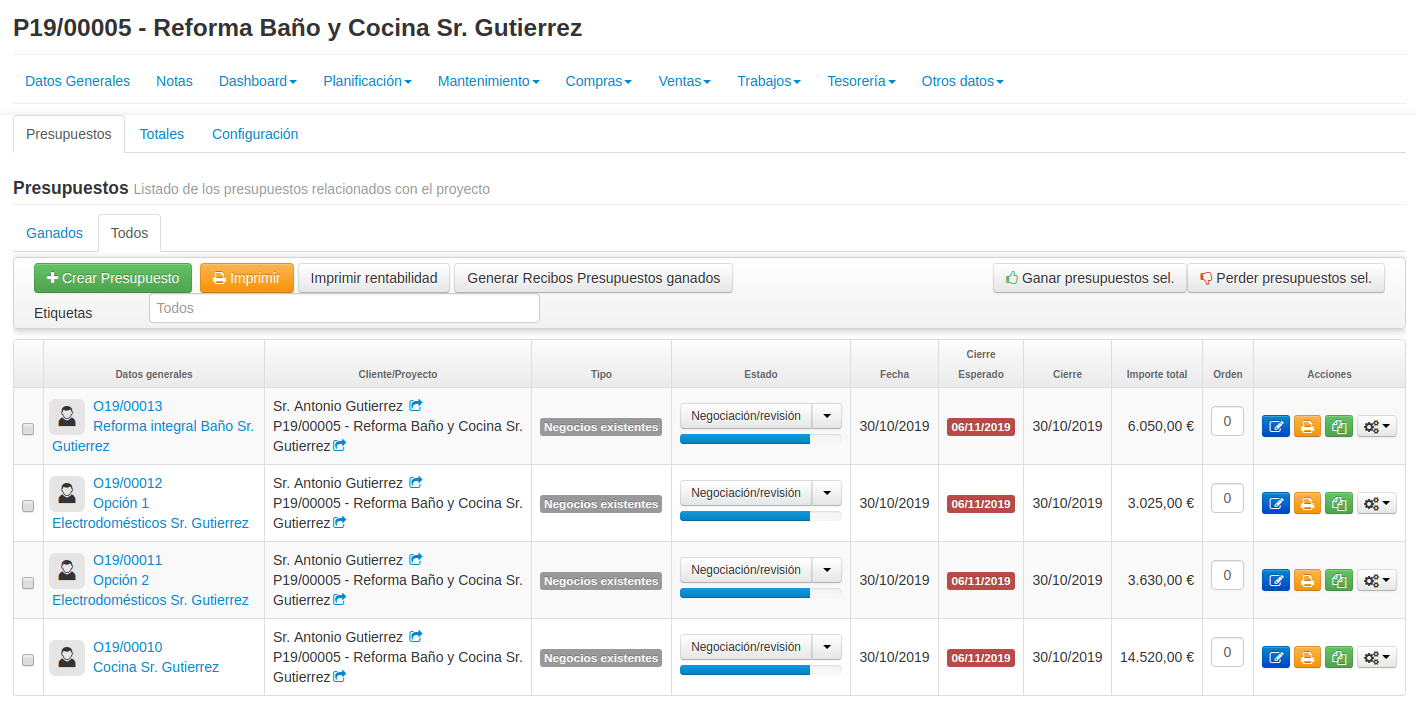Focus the Etiquetas filter field
This screenshot has width=1417, height=702.
pyautogui.click(x=344, y=308)
